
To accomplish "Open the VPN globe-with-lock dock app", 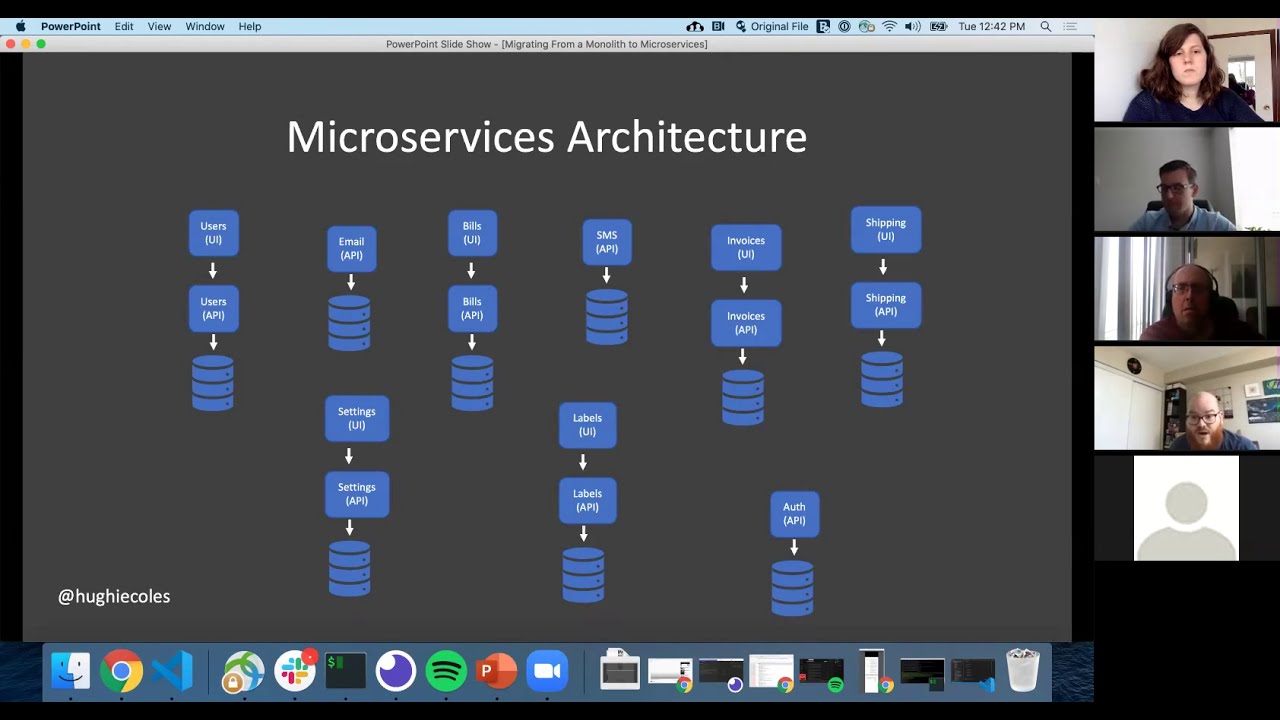I will 243,671.
